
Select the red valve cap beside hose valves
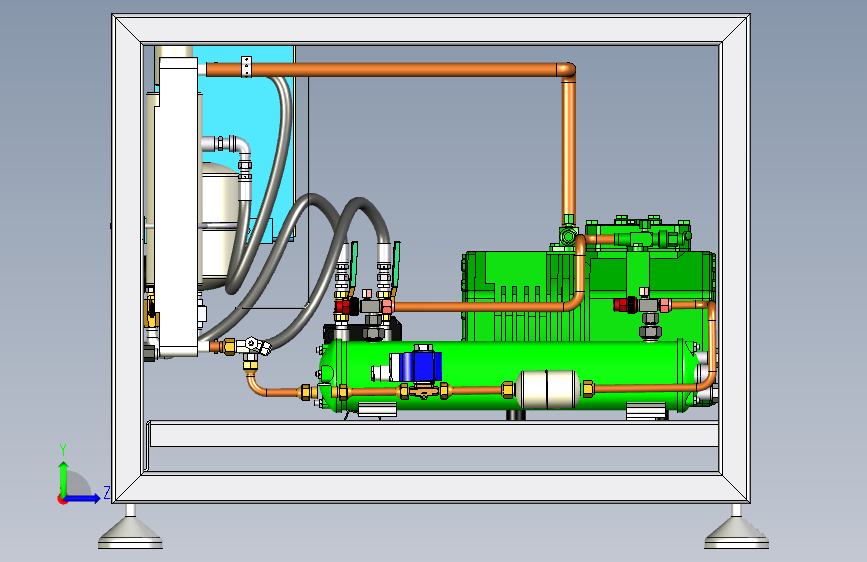[x=346, y=306]
